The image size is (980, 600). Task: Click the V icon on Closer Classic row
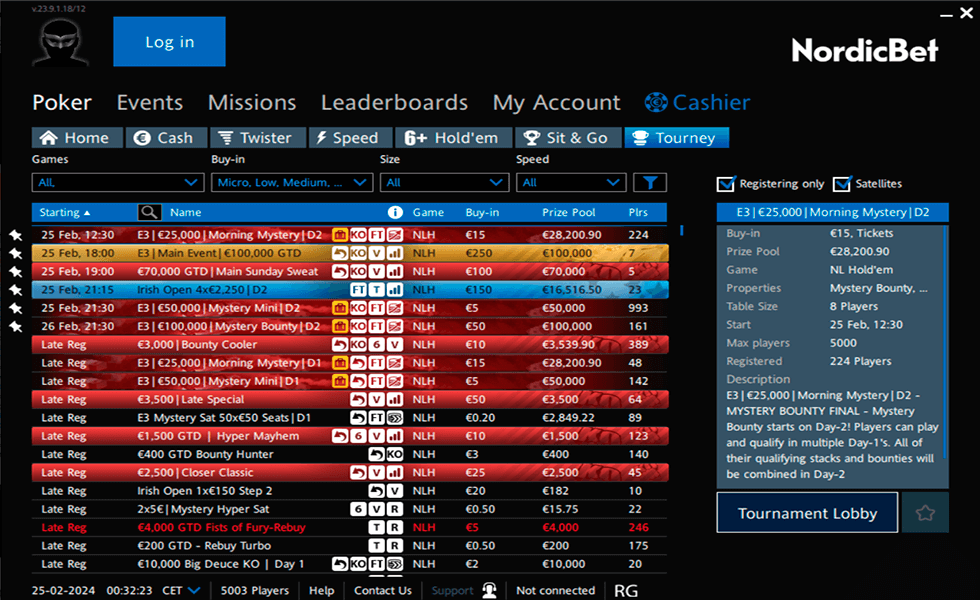point(376,472)
